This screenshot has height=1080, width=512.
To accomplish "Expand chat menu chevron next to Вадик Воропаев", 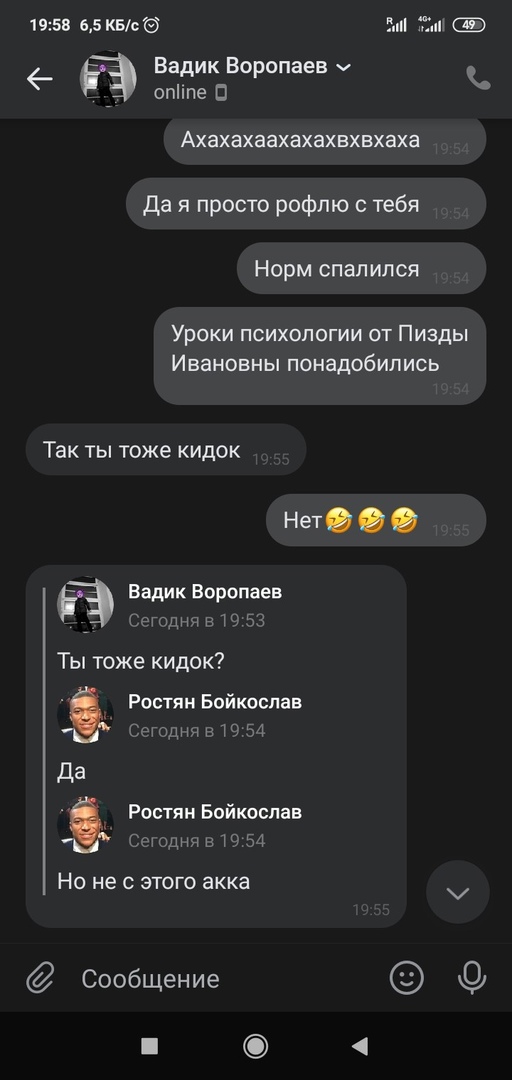I will coord(342,68).
